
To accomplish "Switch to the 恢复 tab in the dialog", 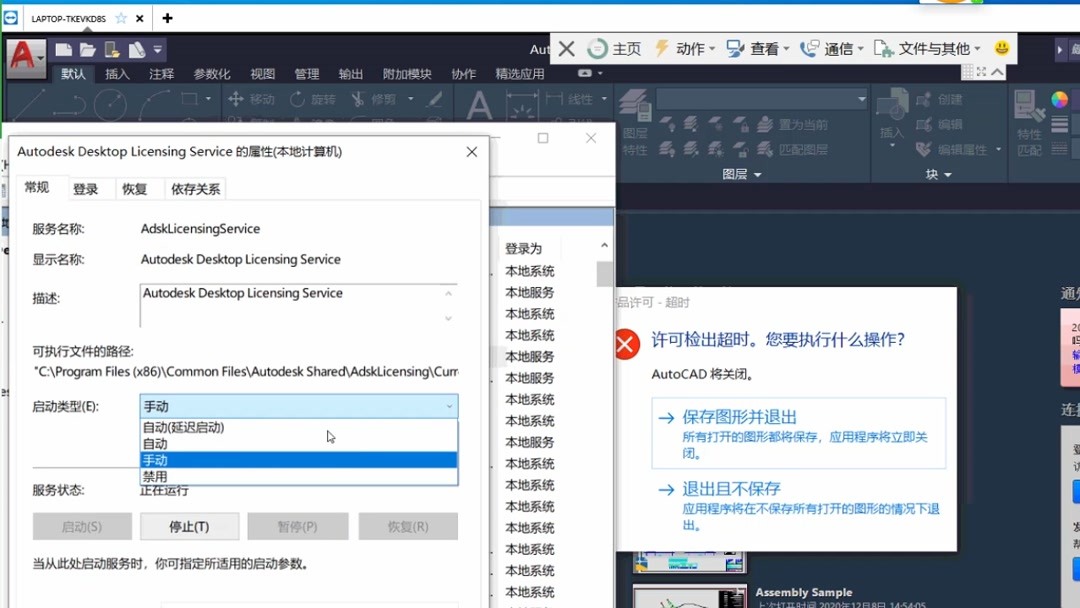I will (x=136, y=188).
